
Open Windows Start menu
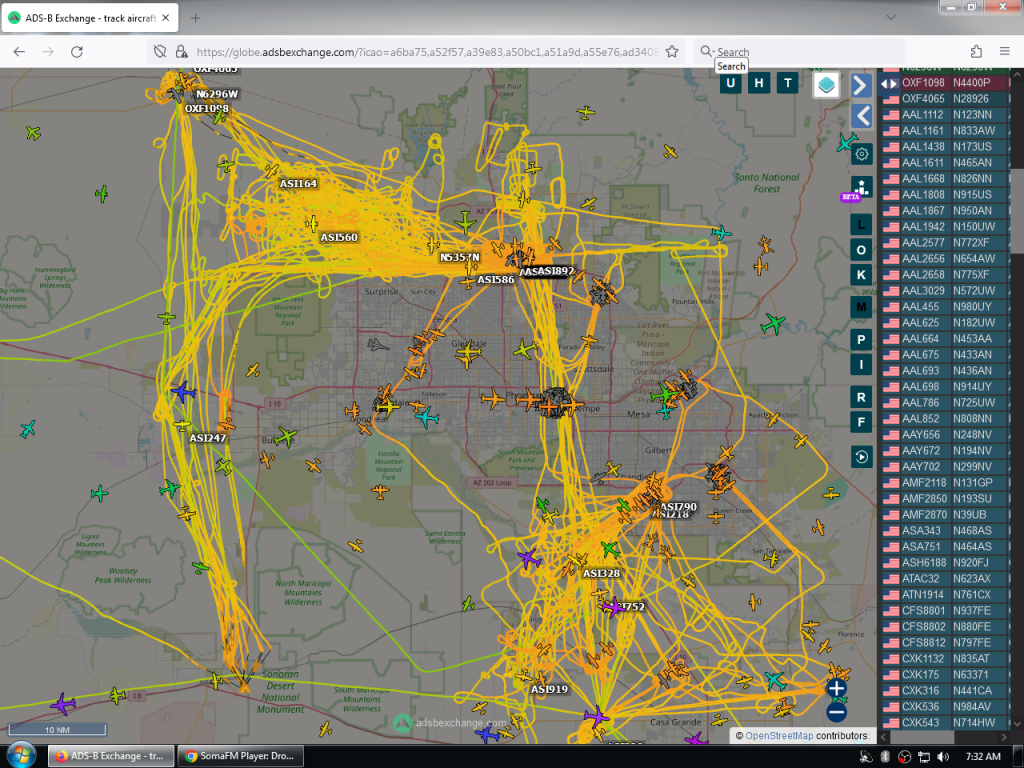pyautogui.click(x=20, y=756)
